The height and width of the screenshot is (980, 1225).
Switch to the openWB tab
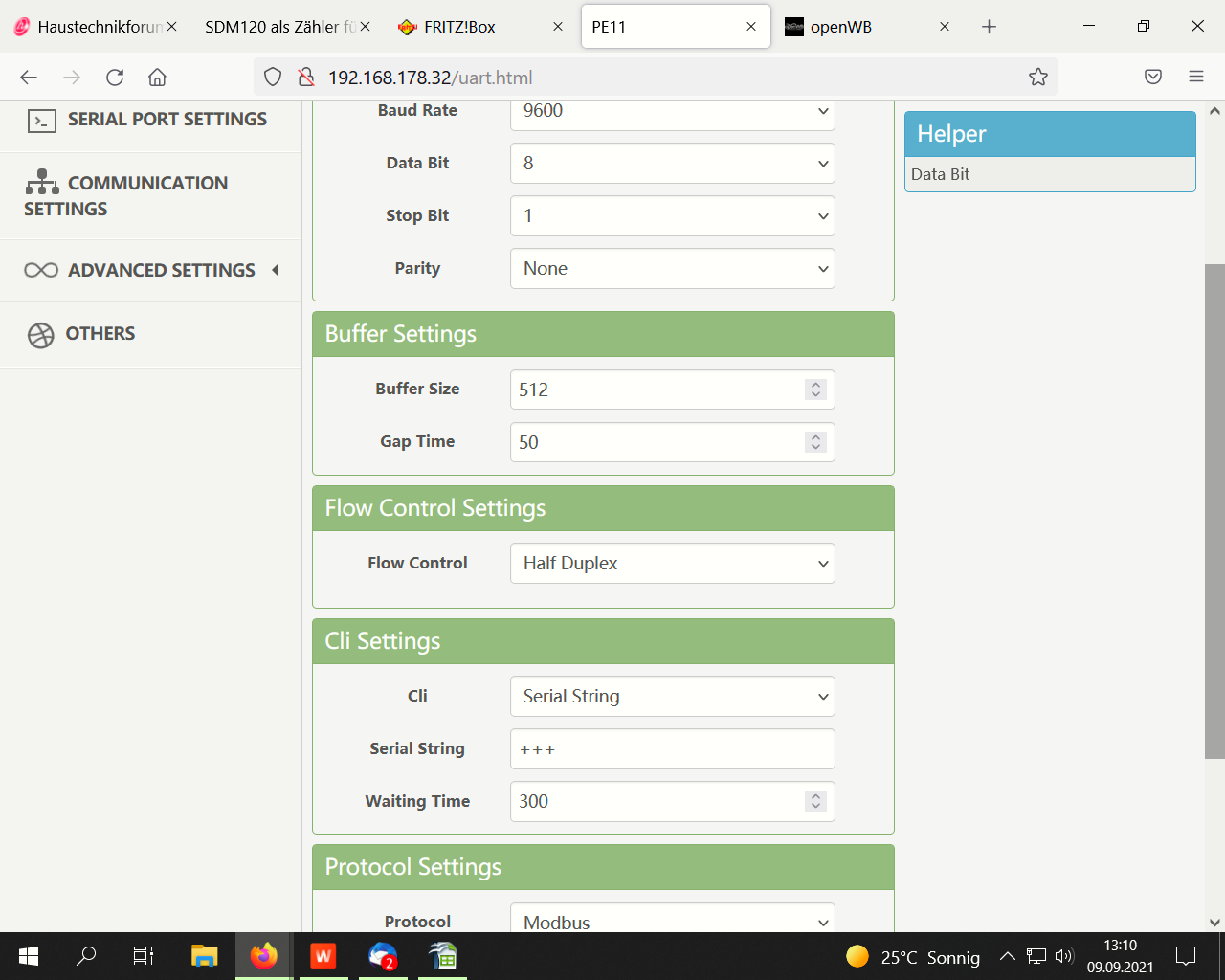(x=840, y=27)
